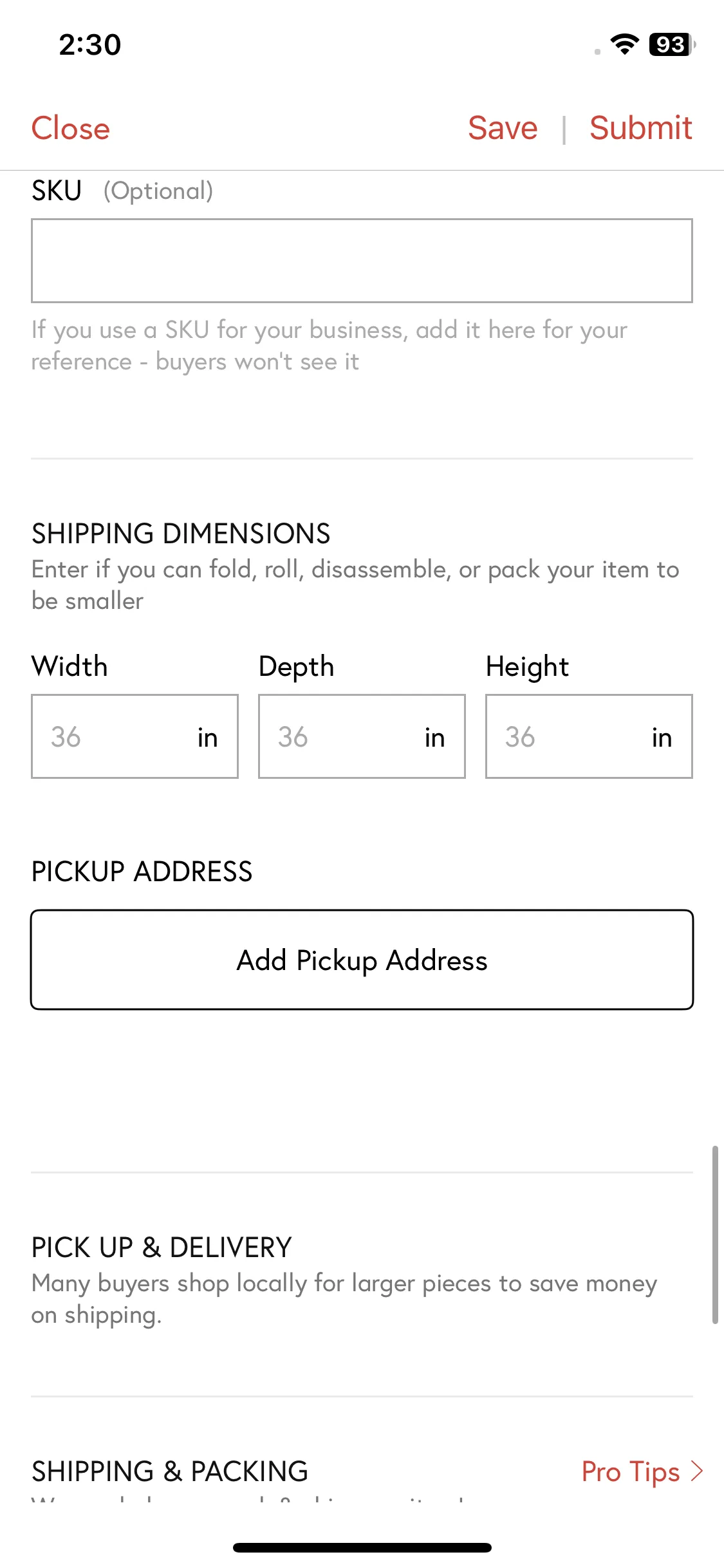Tap the battery indicator icon
The height and width of the screenshot is (1568, 724).
point(673,44)
